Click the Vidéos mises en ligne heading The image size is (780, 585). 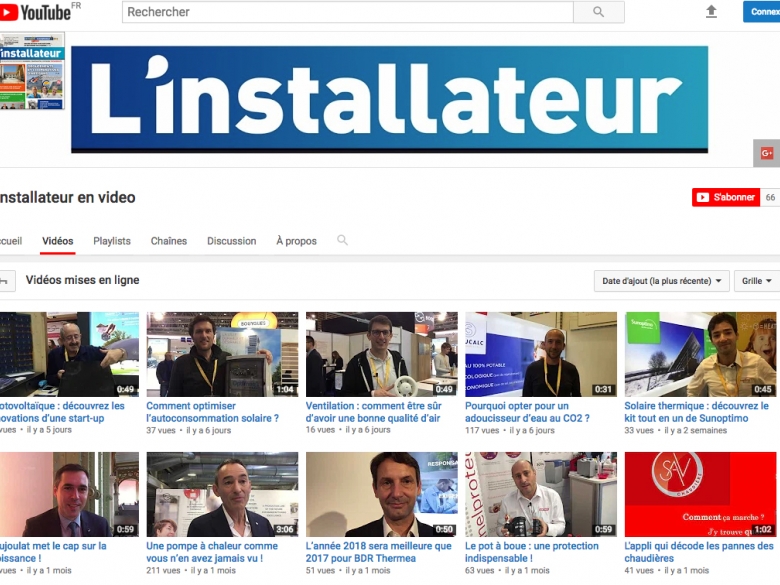83,280
